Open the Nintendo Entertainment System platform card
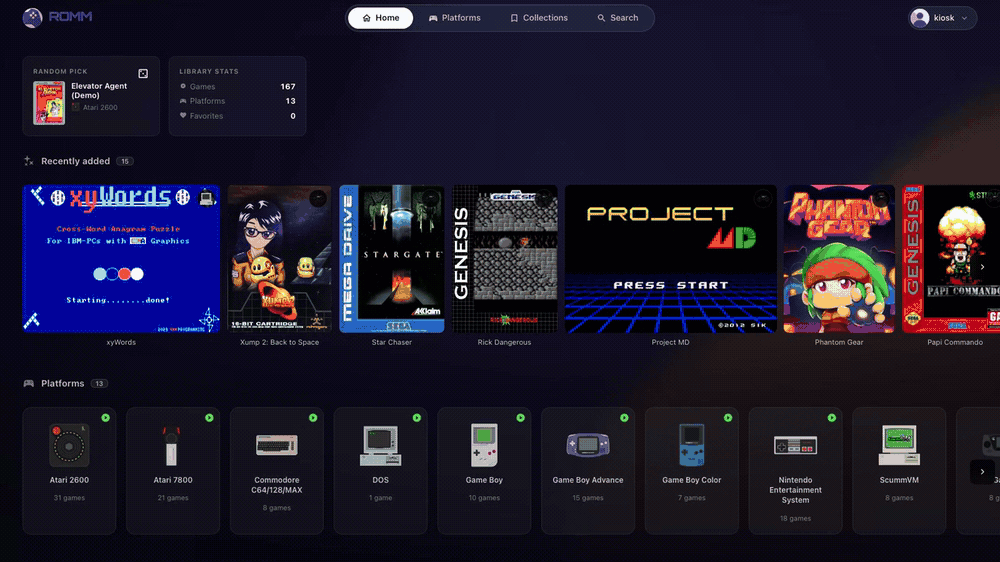Image resolution: width=1000 pixels, height=562 pixels. pos(795,471)
